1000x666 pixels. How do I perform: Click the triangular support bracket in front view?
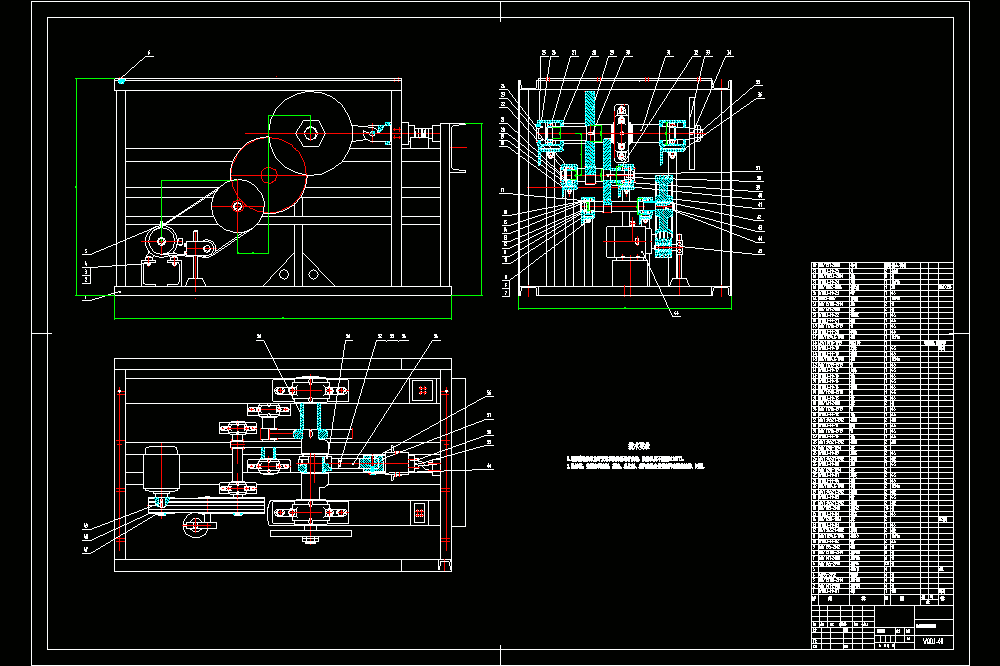coord(298,269)
